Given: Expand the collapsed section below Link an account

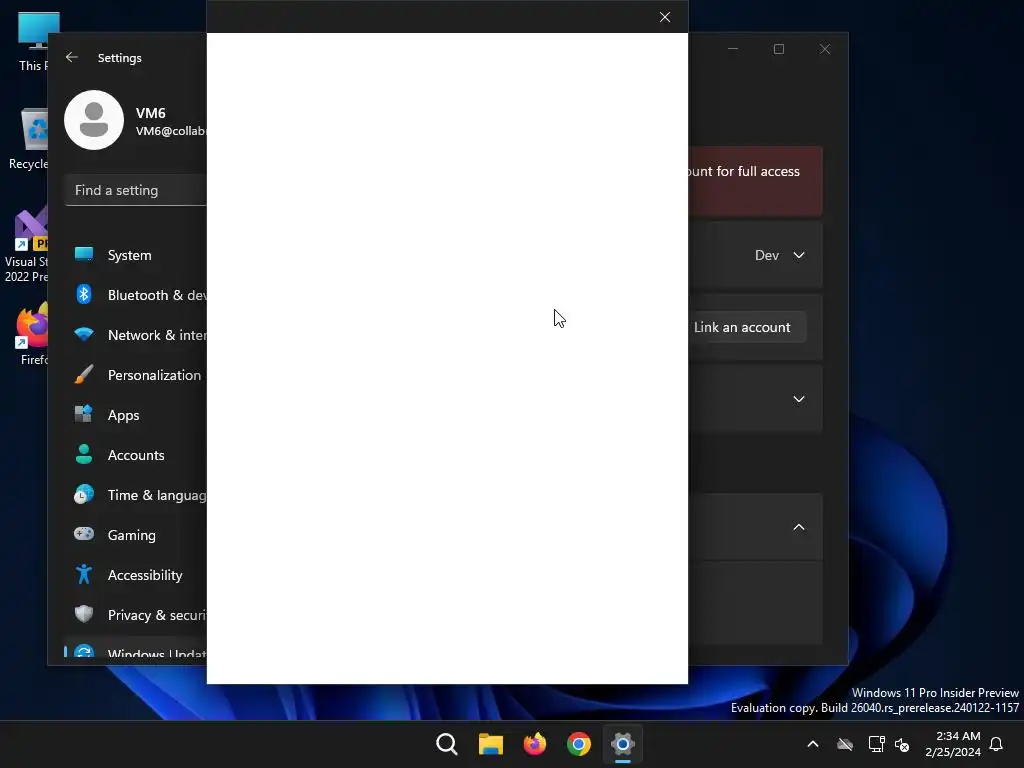Looking at the screenshot, I should (799, 399).
